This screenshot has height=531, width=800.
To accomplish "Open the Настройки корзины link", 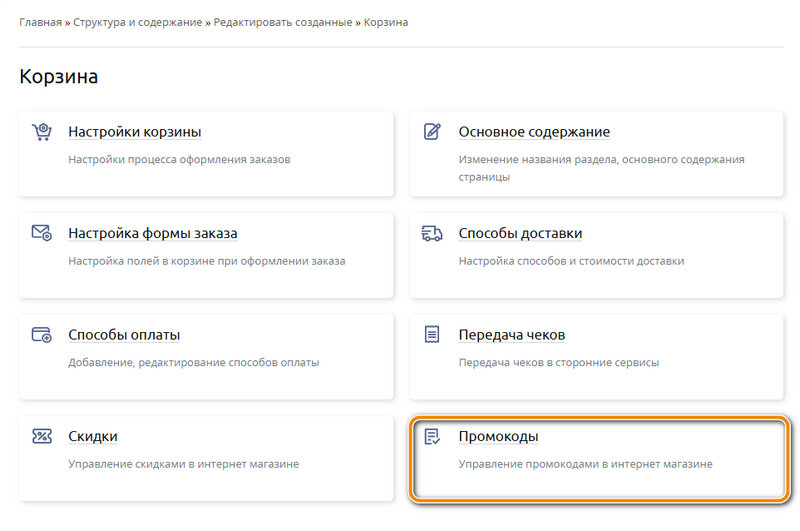I will (134, 132).
